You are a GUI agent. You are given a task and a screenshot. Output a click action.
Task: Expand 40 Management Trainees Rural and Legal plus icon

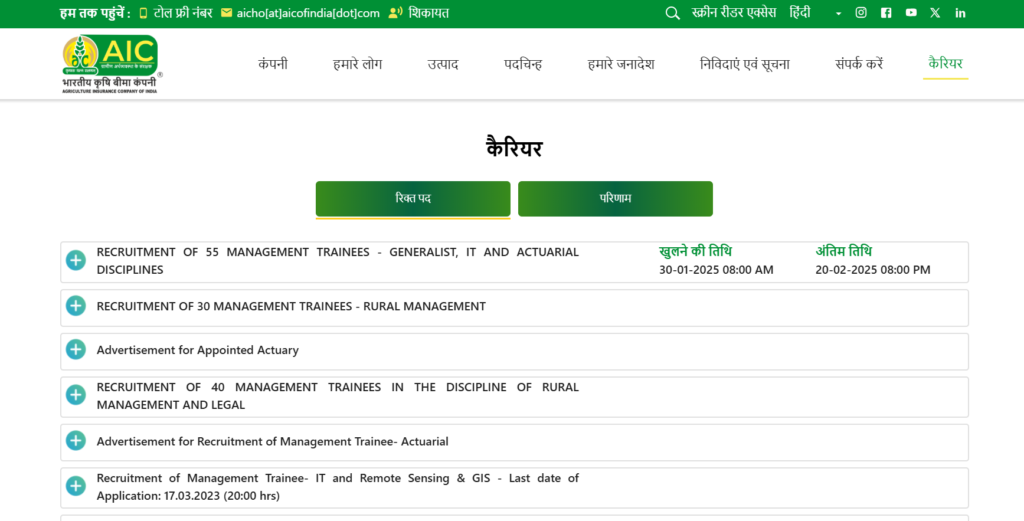tap(76, 395)
